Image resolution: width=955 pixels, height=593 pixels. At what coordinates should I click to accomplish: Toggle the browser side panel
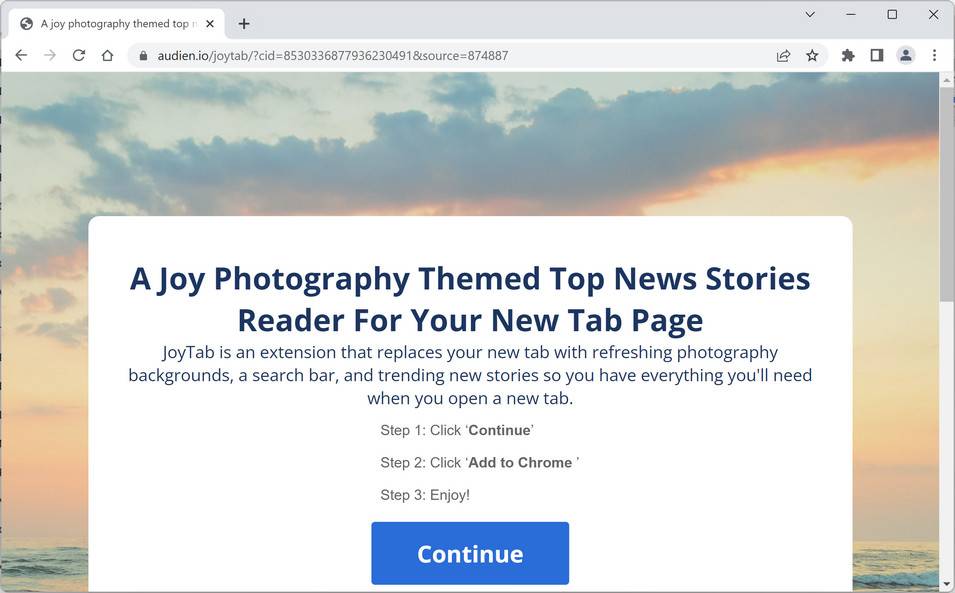[876, 55]
